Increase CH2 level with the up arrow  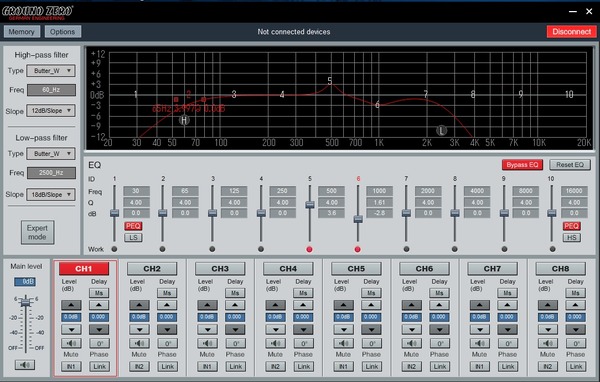point(139,305)
